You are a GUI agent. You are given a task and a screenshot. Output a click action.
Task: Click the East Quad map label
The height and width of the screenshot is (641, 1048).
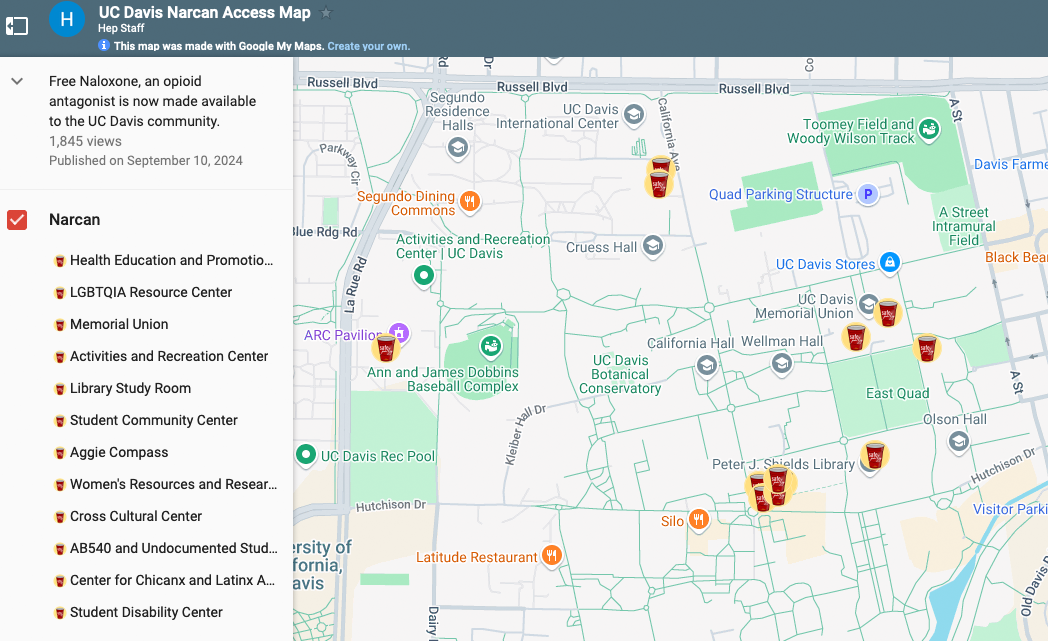[x=898, y=393]
